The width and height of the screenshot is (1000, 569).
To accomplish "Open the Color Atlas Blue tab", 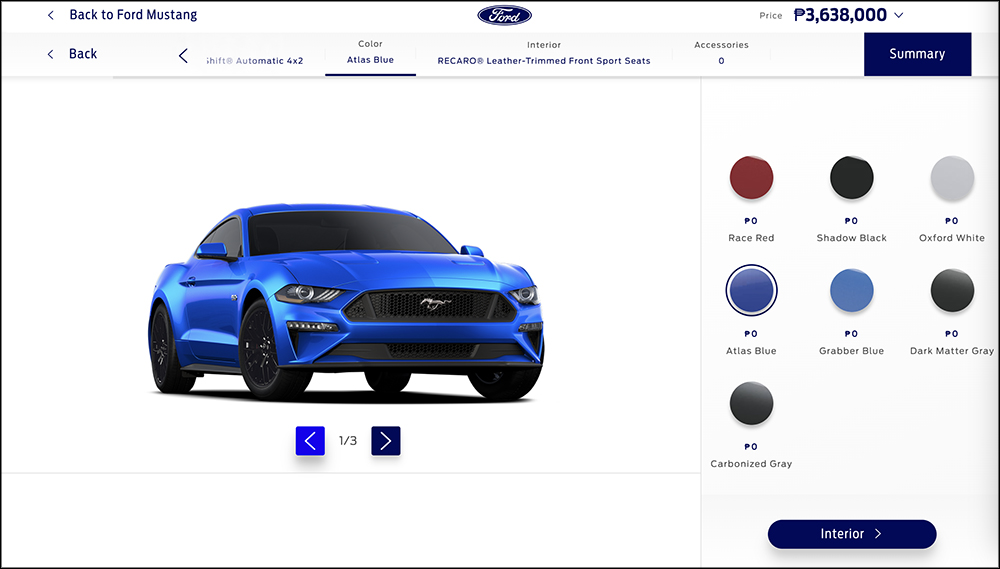I will tap(370, 52).
